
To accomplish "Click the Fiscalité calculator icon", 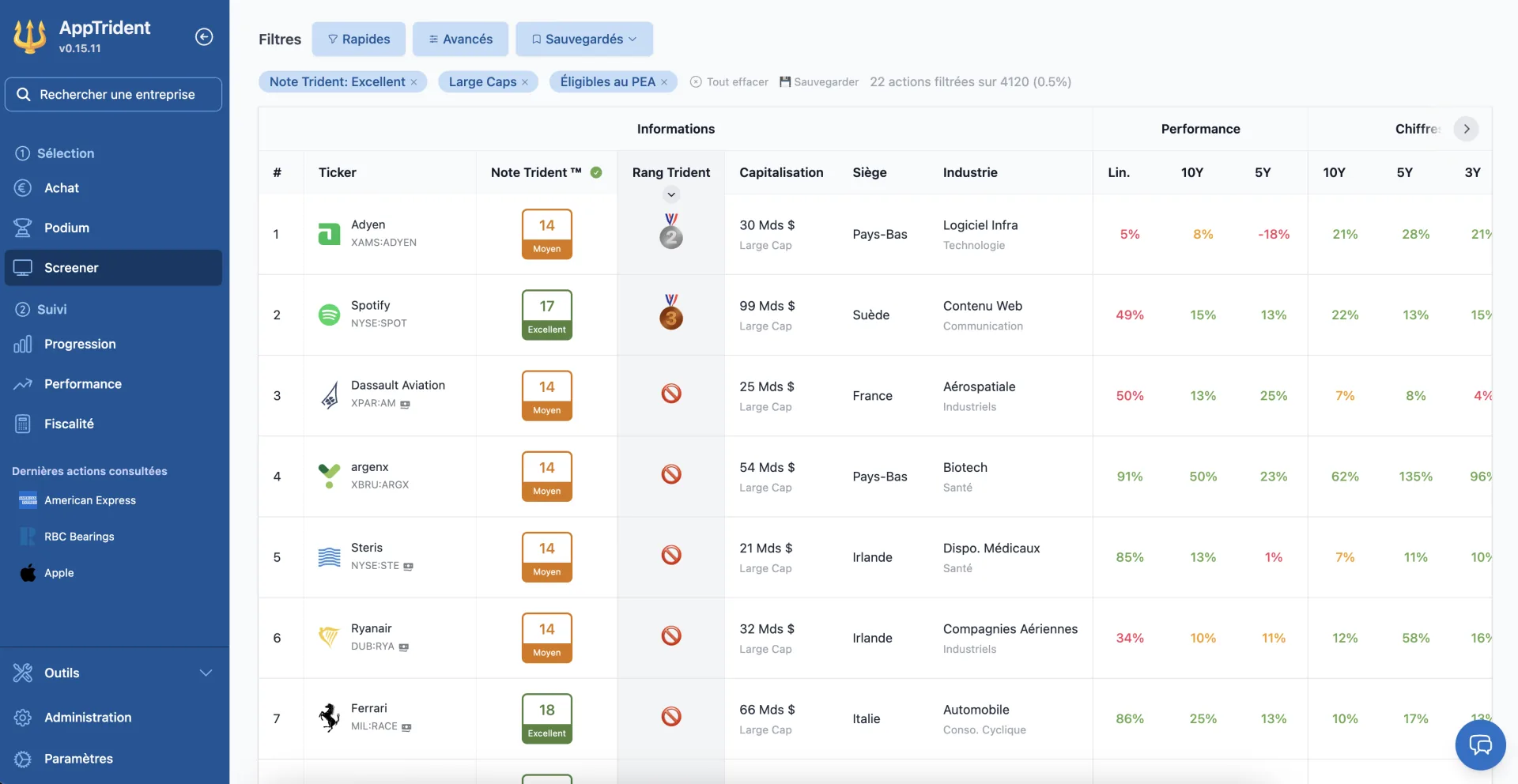I will pyautogui.click(x=23, y=424).
